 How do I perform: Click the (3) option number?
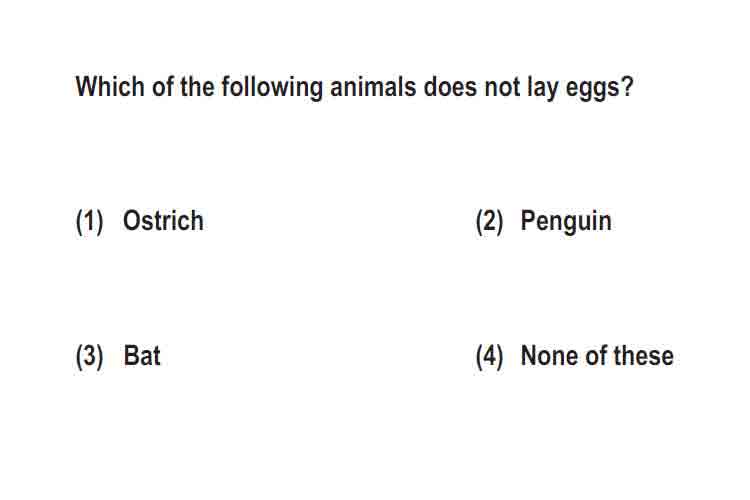89,357
